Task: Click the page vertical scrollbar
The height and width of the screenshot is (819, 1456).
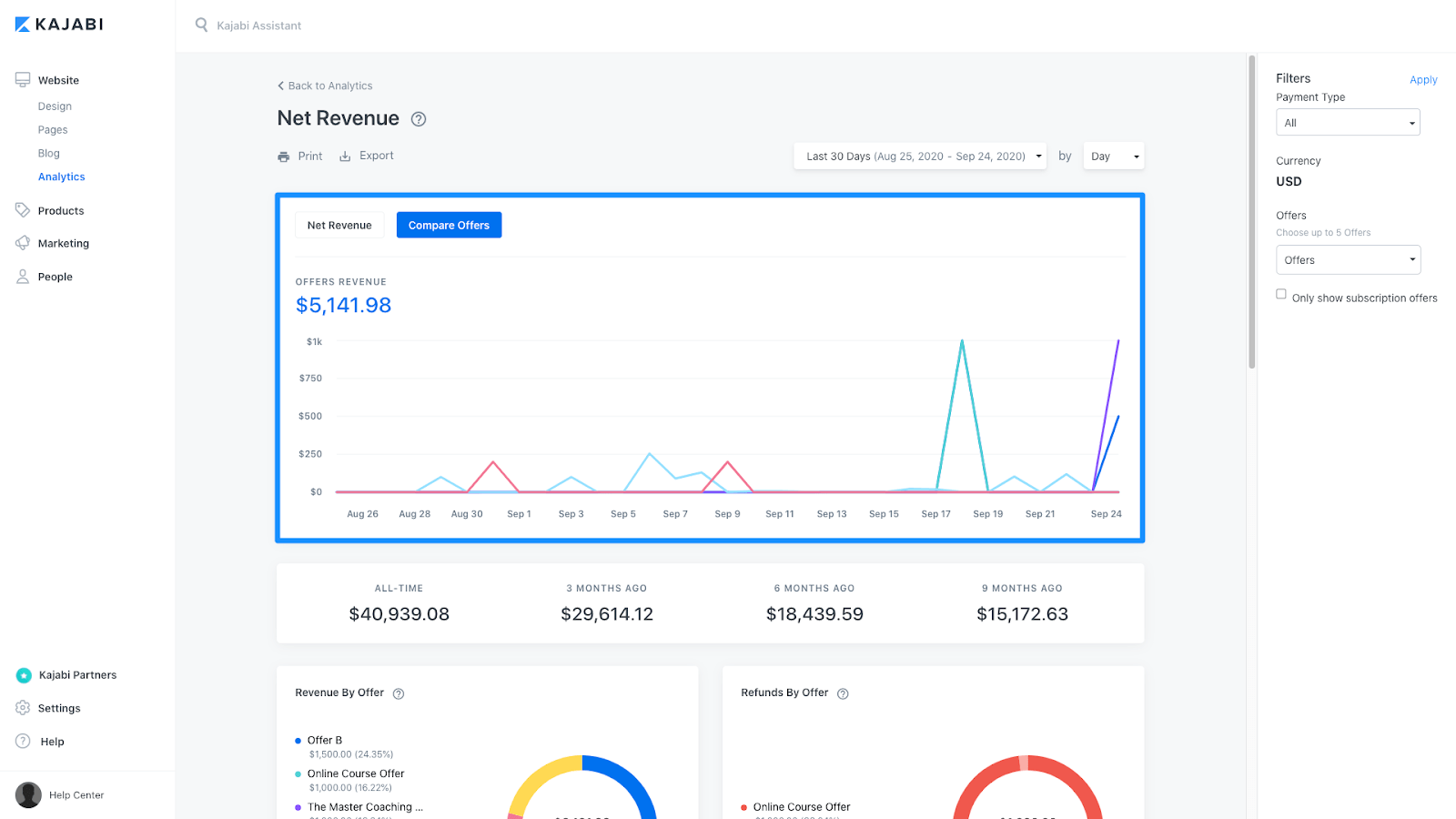Action: [x=1252, y=211]
